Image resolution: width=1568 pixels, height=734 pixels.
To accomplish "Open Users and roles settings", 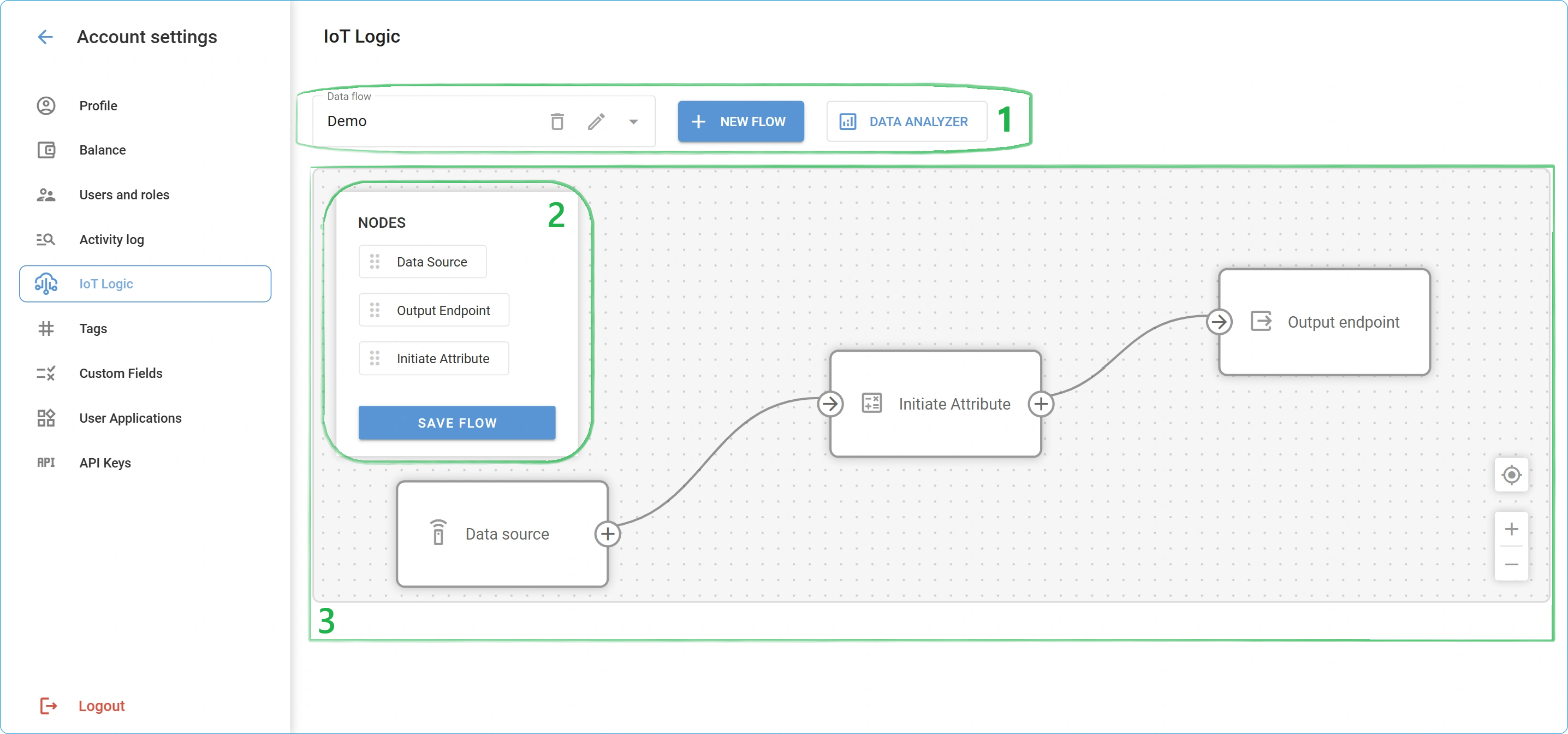I will tap(124, 195).
